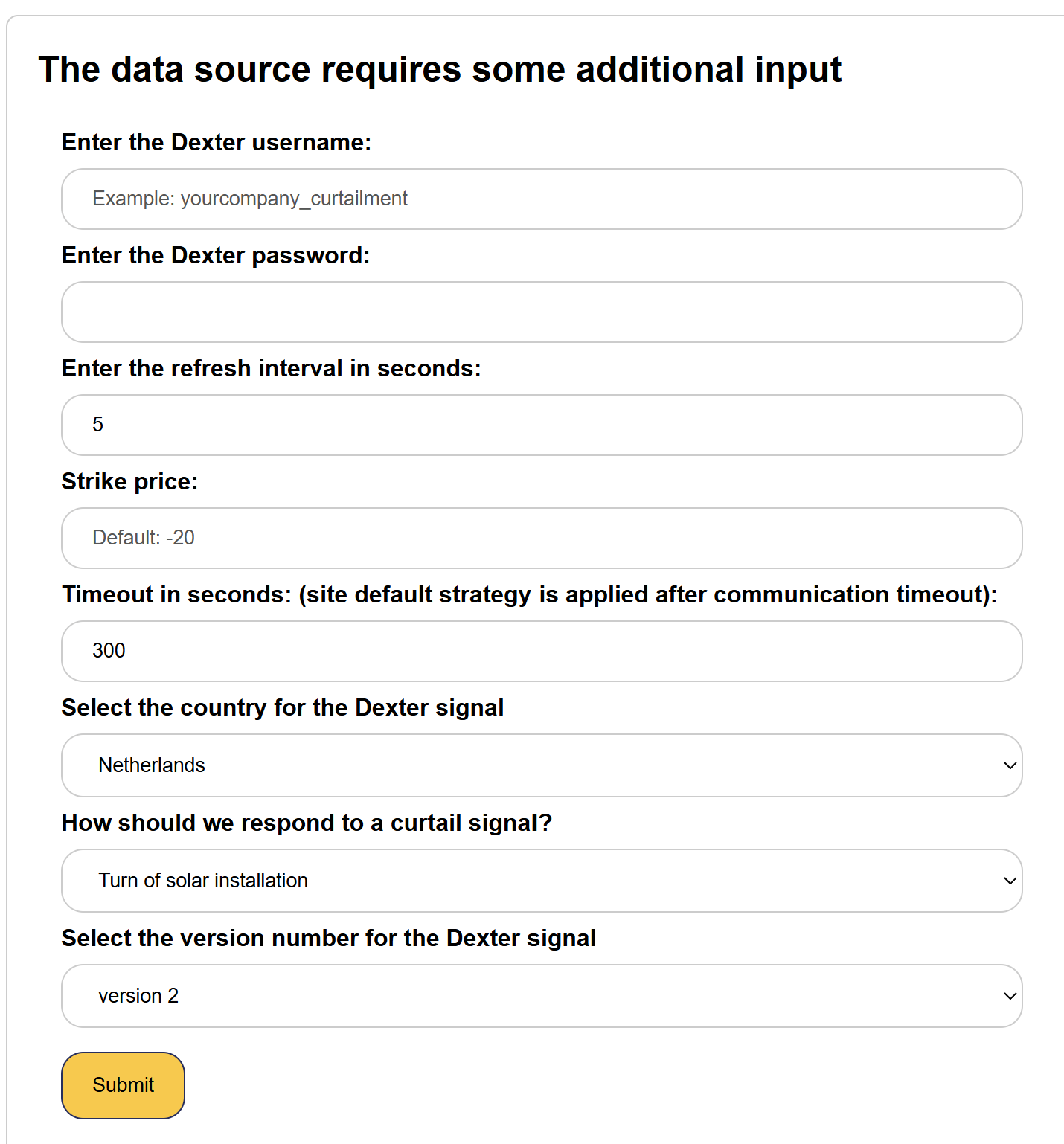Click the 'Strike price:' label
The width and height of the screenshot is (1064, 1144).
click(129, 481)
